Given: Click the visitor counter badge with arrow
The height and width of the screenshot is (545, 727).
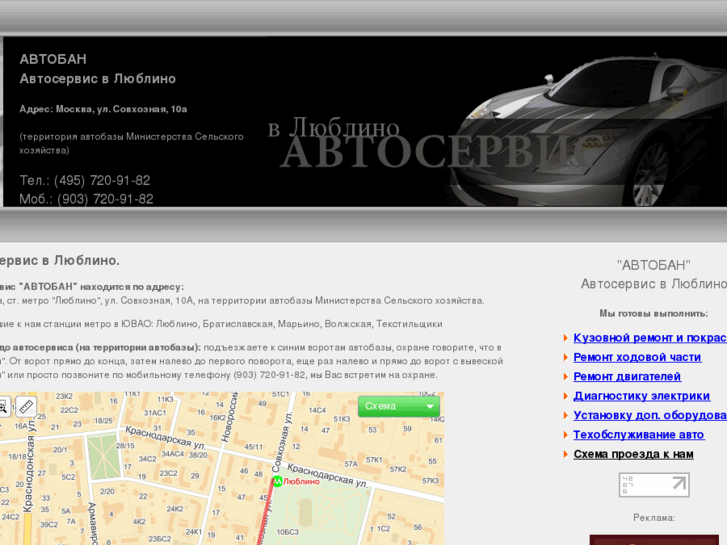Looking at the screenshot, I should 654,485.
